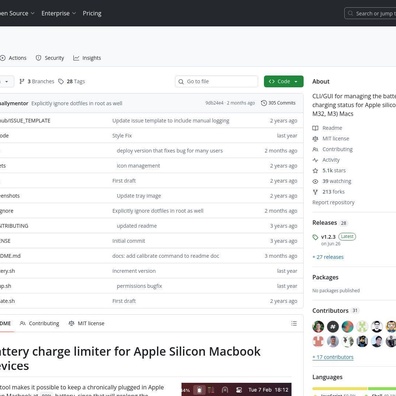Open the readme outline list icon
Screen dimensions: 396x396
pos(294,323)
